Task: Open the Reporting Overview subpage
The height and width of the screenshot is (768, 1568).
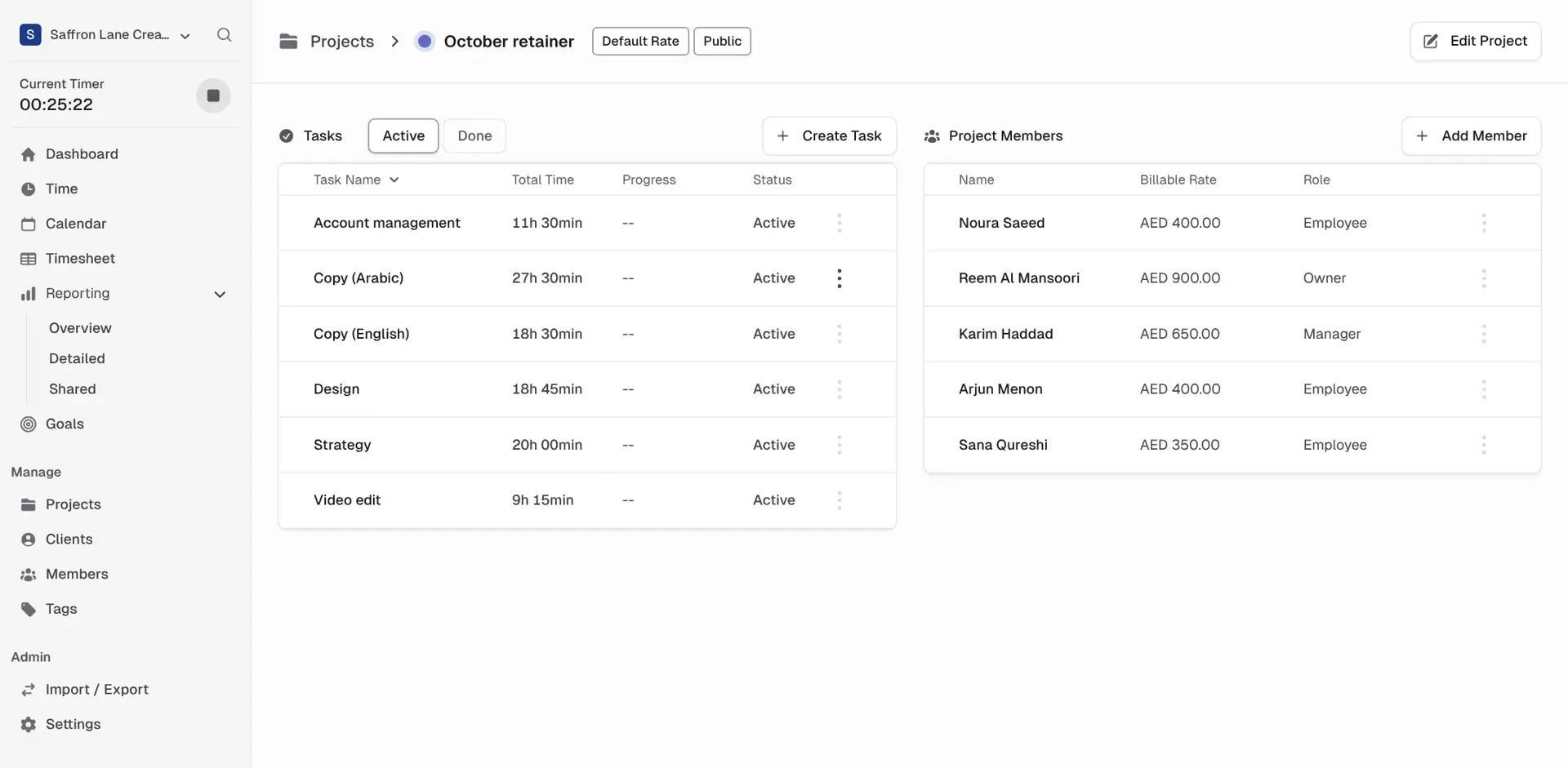Action: [x=80, y=328]
